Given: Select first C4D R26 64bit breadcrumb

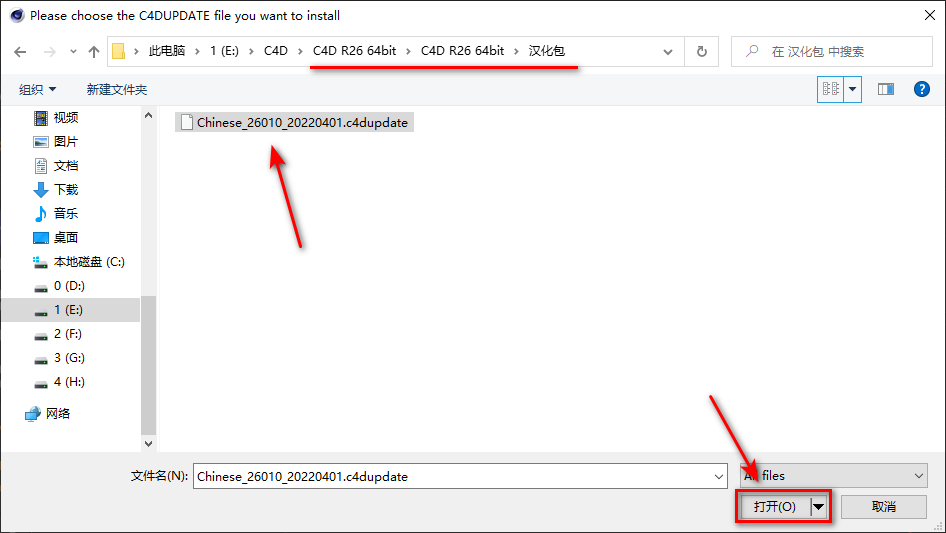Looking at the screenshot, I should pos(354,51).
